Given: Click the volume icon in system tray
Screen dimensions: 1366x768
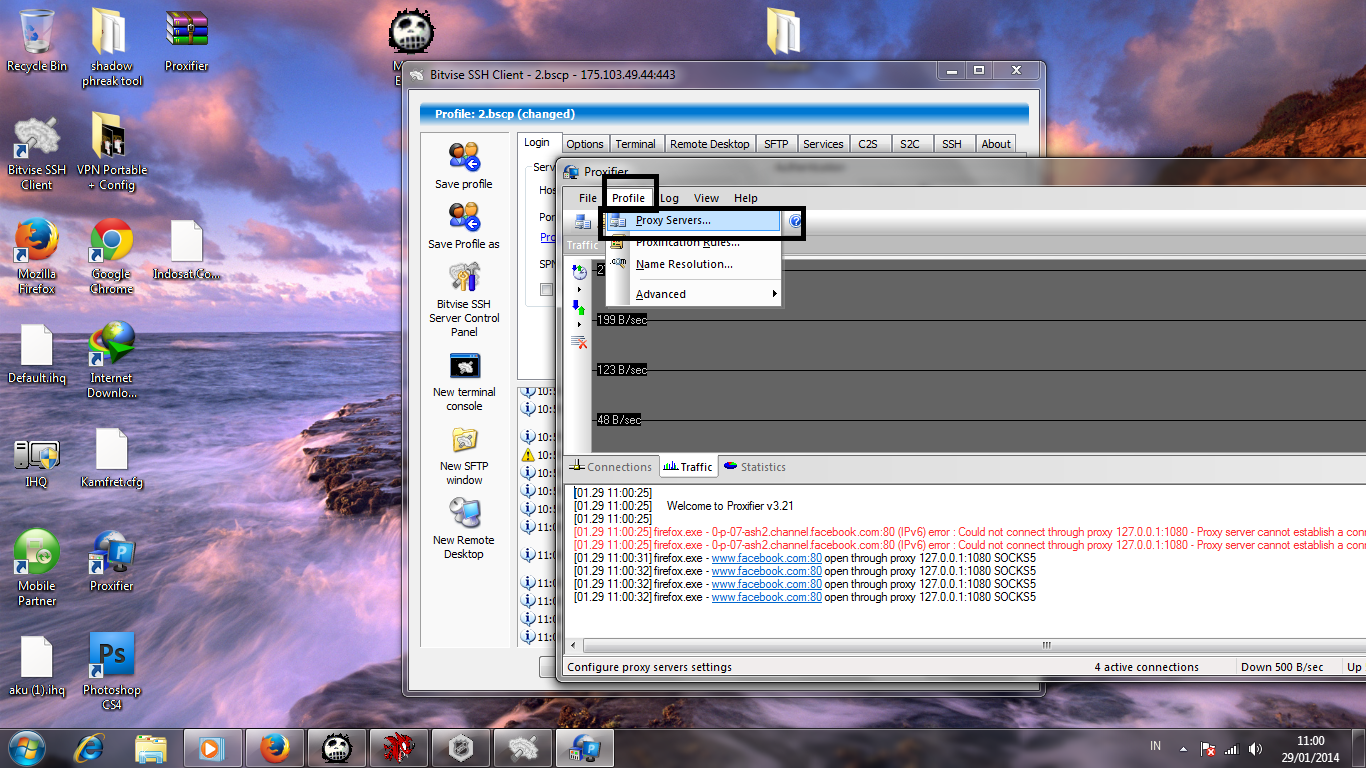Looking at the screenshot, I should point(1255,748).
